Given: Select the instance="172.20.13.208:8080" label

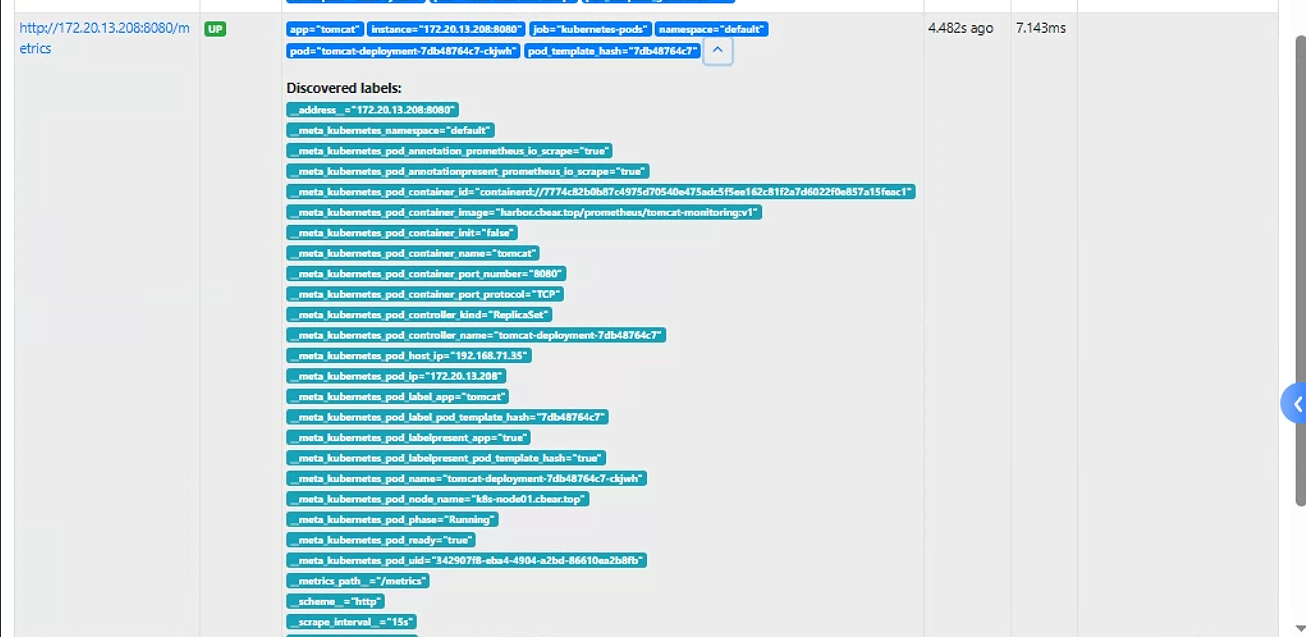Looking at the screenshot, I should [x=447, y=29].
